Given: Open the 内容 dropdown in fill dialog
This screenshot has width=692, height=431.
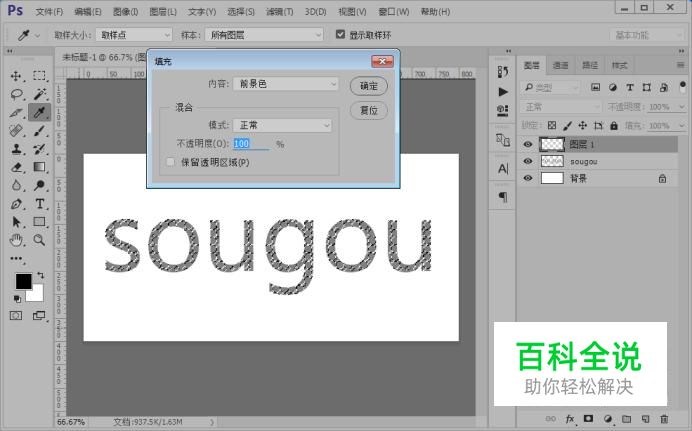Looking at the screenshot, I should click(x=286, y=84).
